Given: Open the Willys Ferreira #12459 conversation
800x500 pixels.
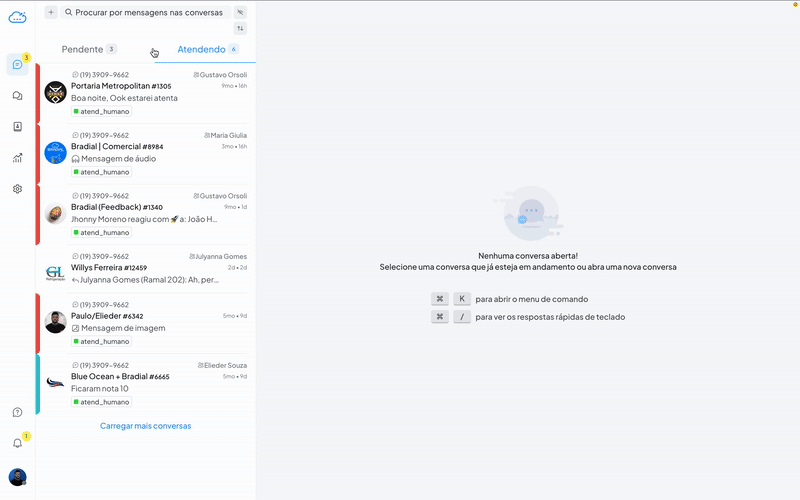Looking at the screenshot, I should pyautogui.click(x=150, y=268).
